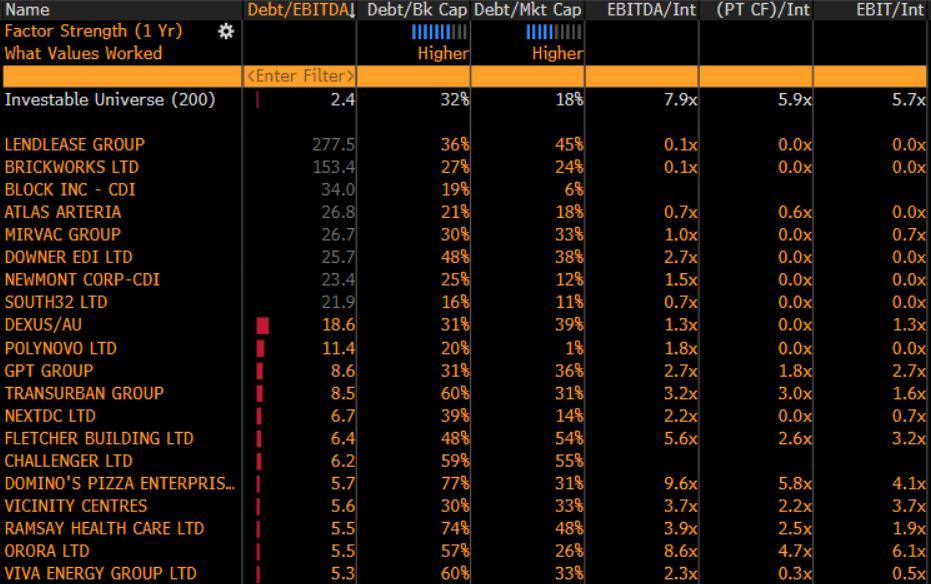Open BLOCK INC - CDI
The height and width of the screenshot is (584, 931).
click(70, 190)
